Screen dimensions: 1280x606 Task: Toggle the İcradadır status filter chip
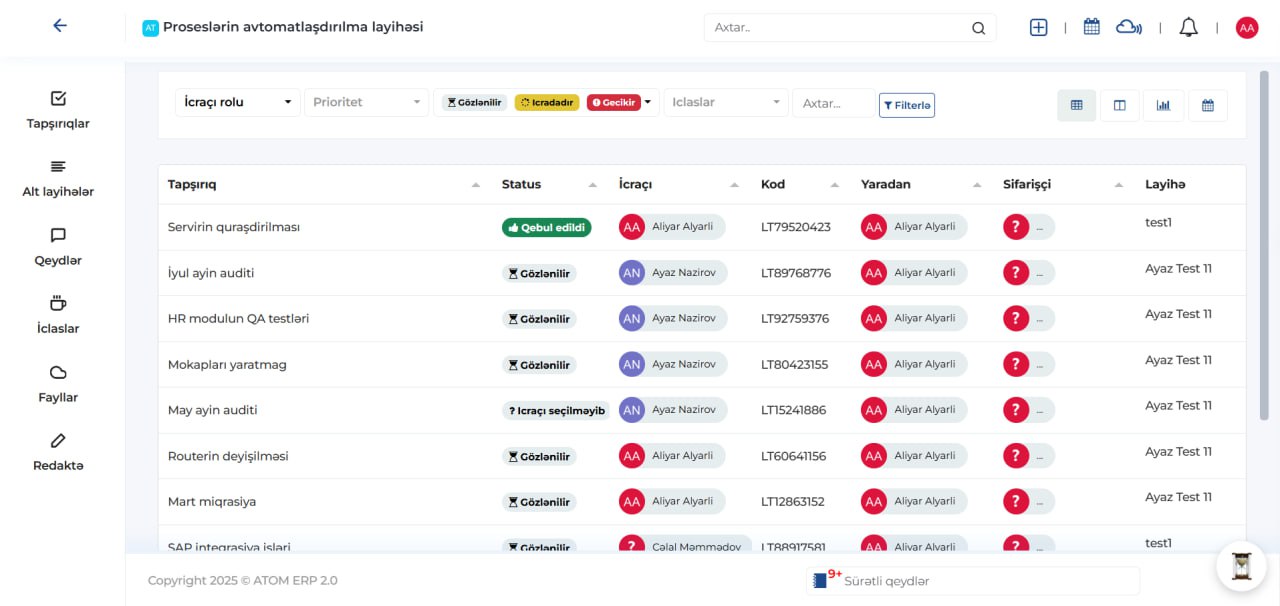[x=547, y=102]
